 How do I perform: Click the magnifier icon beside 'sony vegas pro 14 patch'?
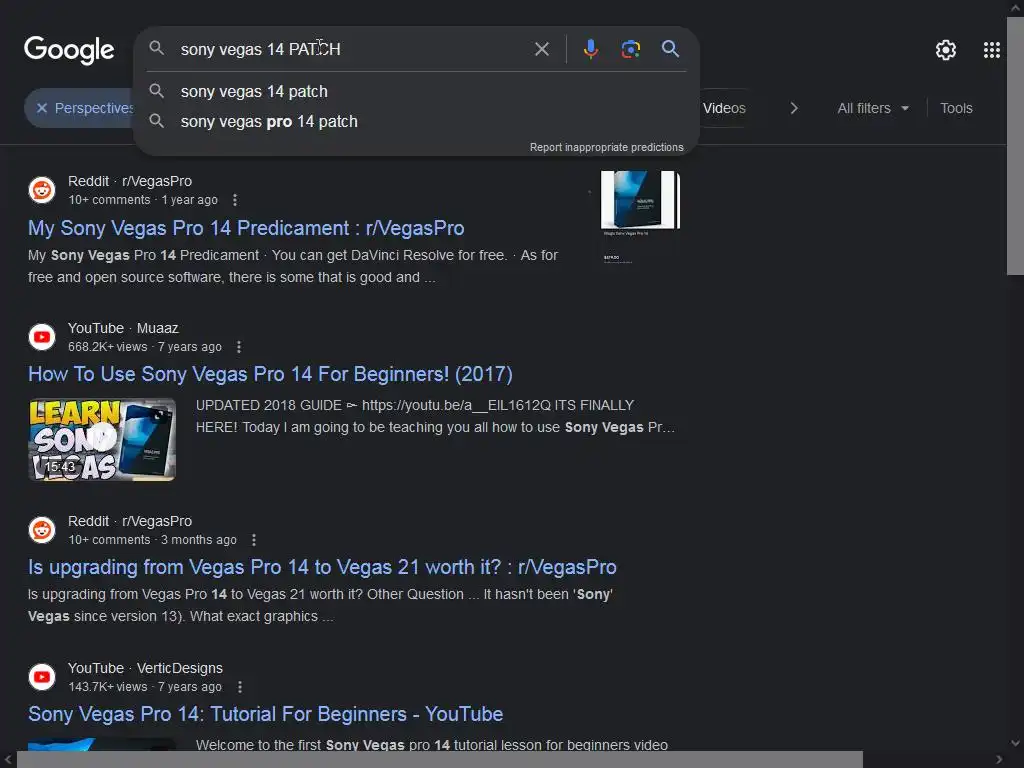[x=157, y=121]
